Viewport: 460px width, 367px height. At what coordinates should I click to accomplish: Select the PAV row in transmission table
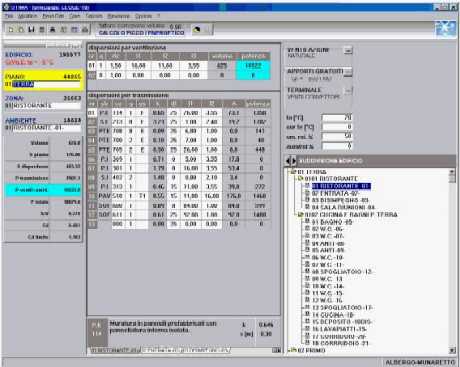[179, 196]
